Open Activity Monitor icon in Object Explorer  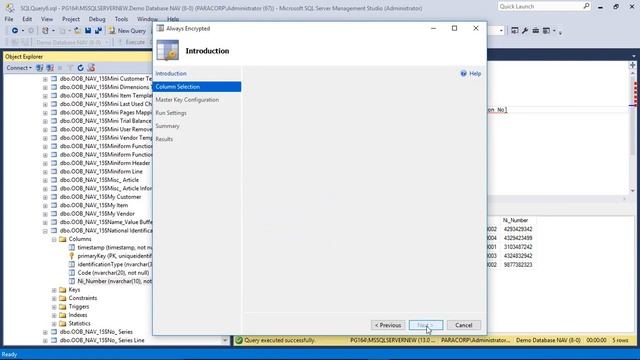[x=91, y=68]
